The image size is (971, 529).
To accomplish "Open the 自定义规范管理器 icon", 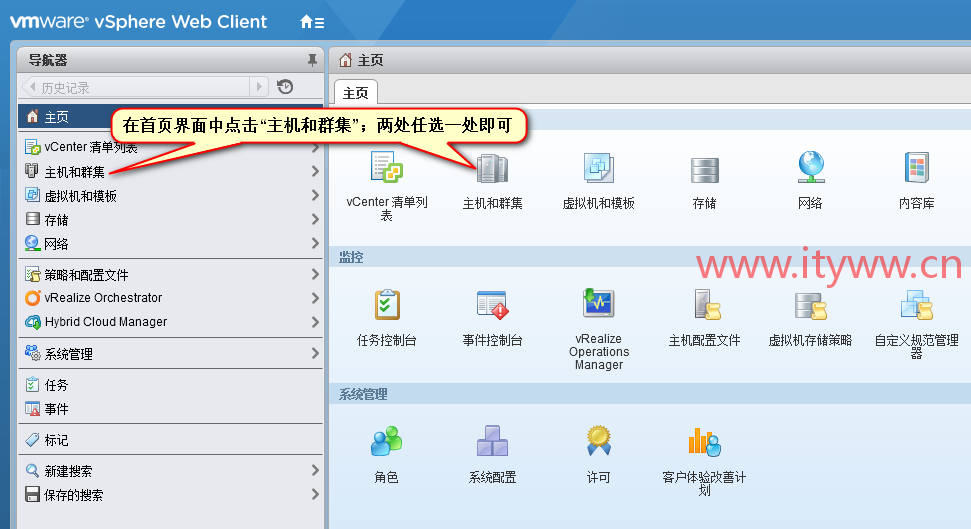I will point(917,305).
